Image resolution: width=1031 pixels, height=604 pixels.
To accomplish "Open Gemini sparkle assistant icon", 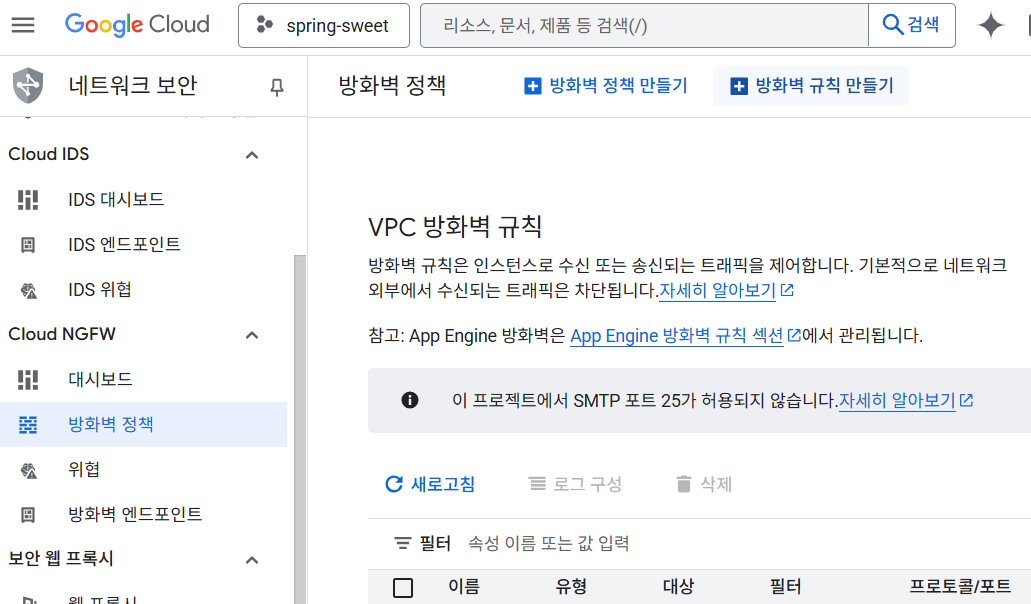I will tap(990, 26).
